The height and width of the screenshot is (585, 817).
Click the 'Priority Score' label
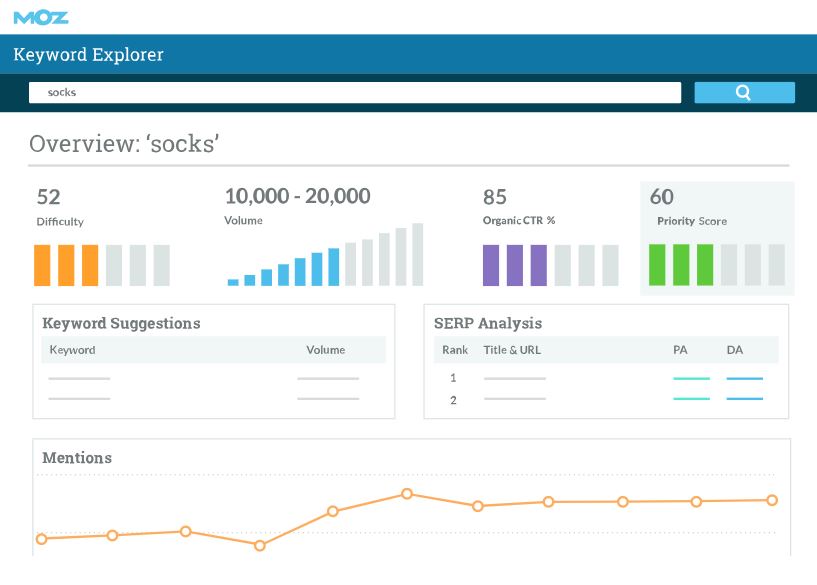pos(692,221)
